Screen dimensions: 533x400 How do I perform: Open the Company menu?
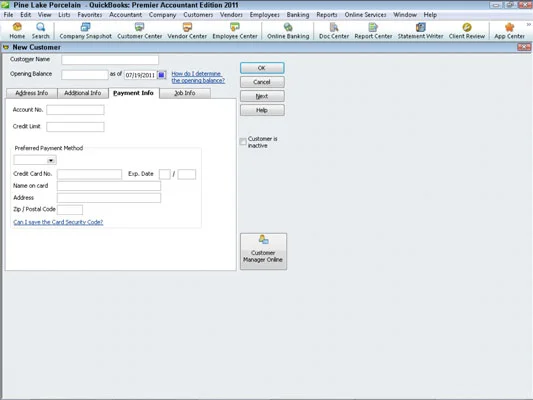pos(162,15)
